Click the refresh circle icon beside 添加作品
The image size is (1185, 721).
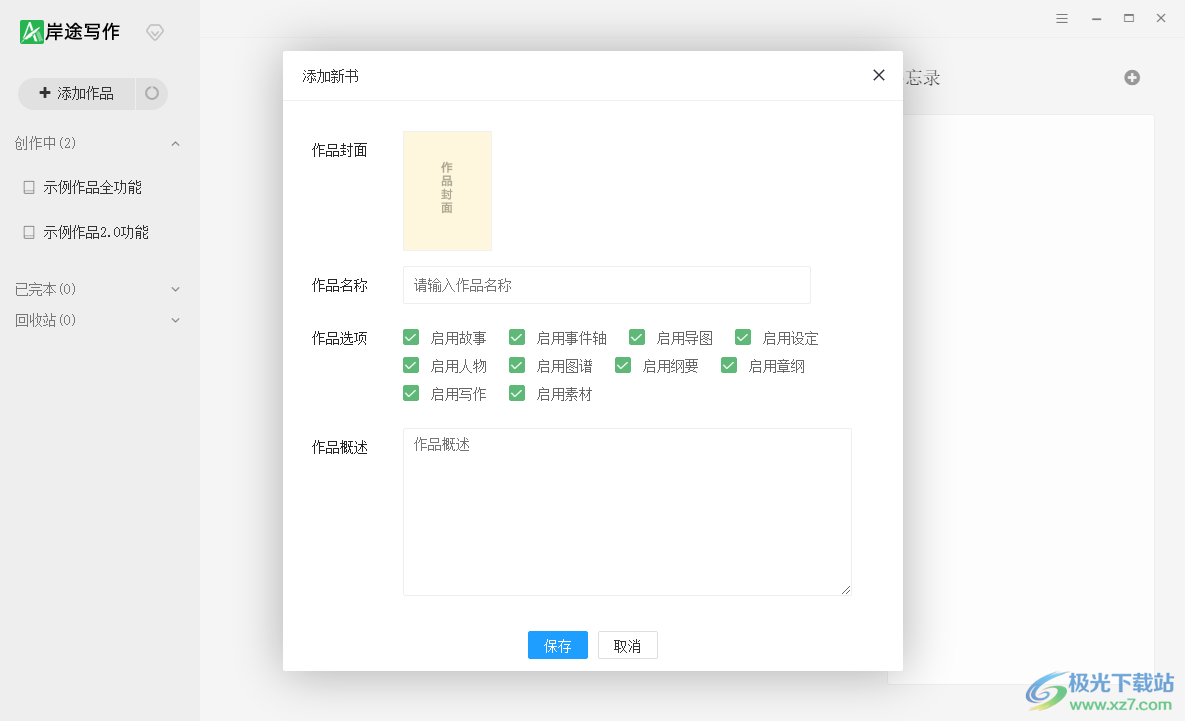click(x=152, y=93)
